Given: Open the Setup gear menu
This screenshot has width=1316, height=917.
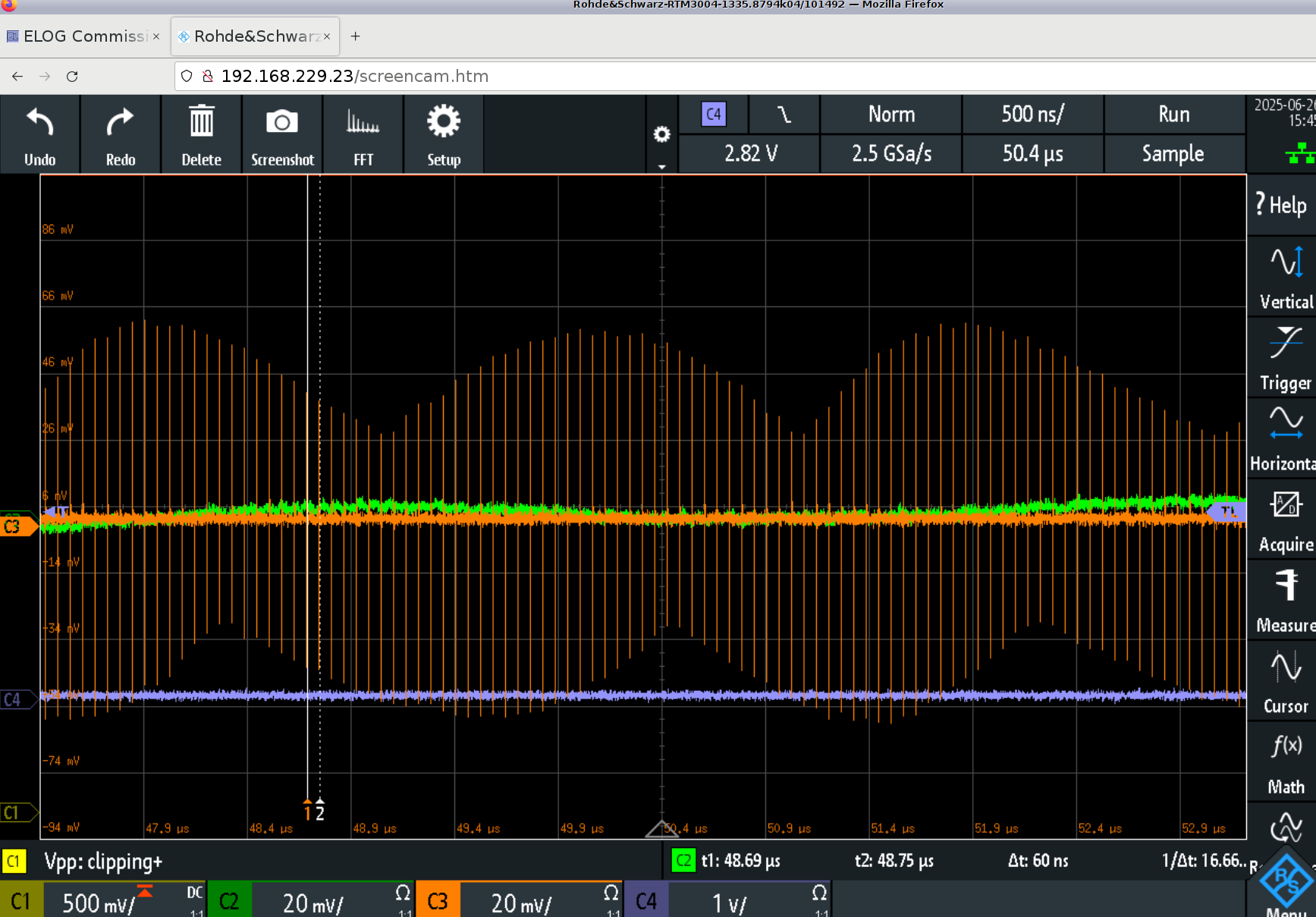Looking at the screenshot, I should (x=443, y=123).
